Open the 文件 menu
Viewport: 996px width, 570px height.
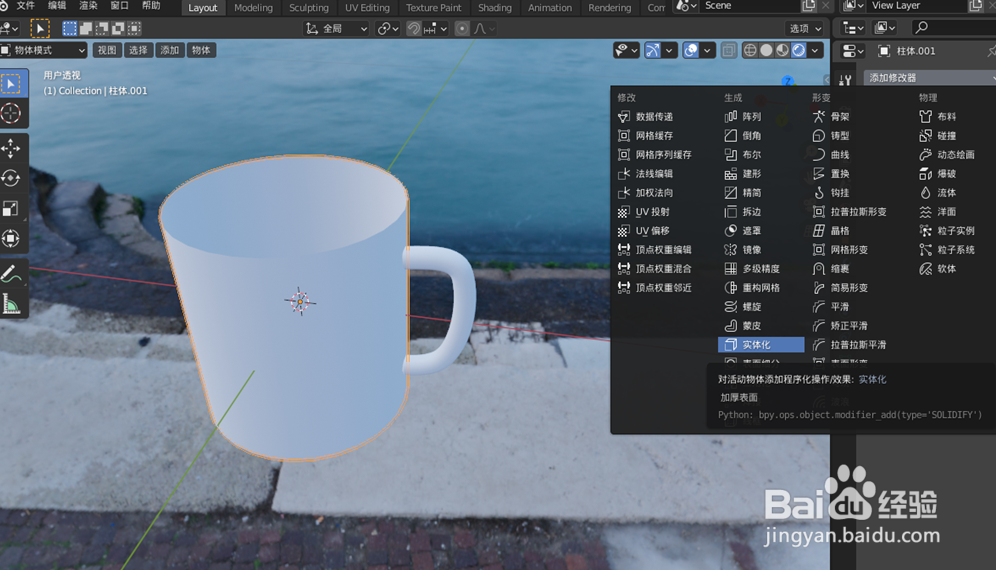(x=25, y=6)
